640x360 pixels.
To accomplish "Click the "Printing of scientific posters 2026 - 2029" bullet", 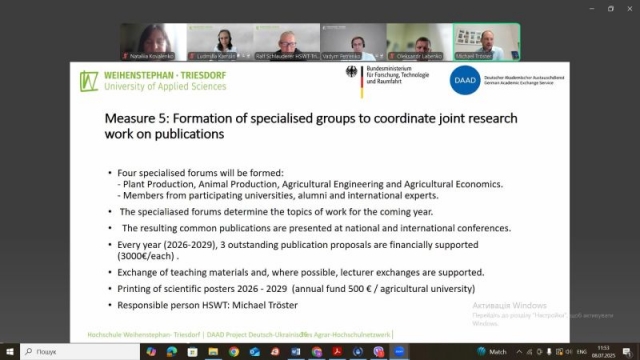I will click(296, 289).
